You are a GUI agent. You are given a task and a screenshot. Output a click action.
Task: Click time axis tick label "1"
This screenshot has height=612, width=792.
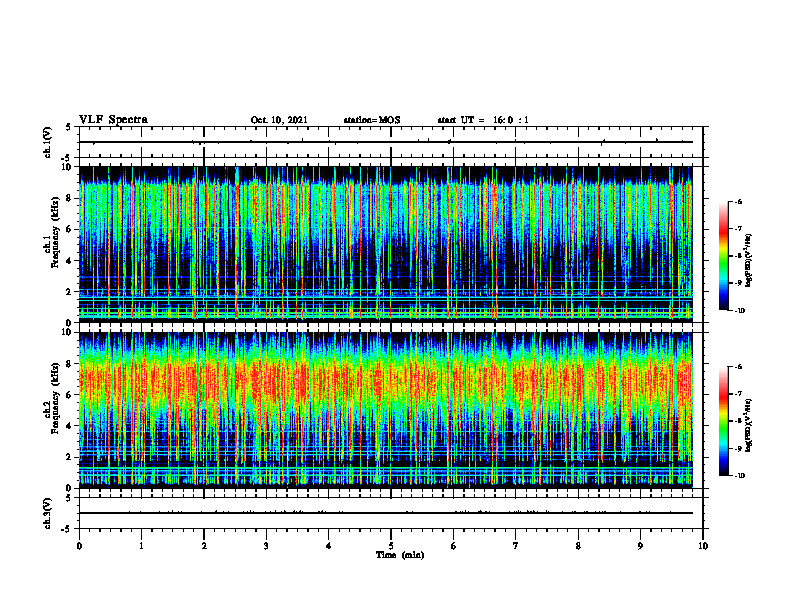click(x=141, y=546)
